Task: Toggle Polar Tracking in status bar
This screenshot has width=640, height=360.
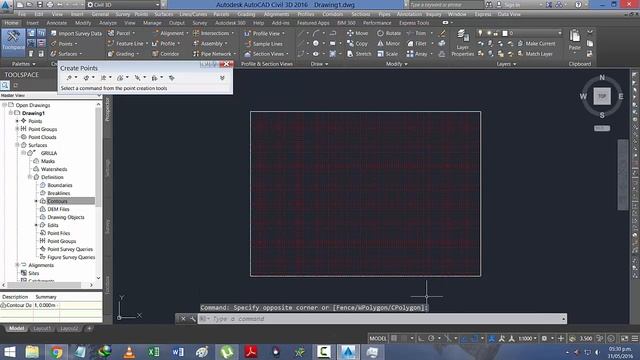Action: [431, 338]
